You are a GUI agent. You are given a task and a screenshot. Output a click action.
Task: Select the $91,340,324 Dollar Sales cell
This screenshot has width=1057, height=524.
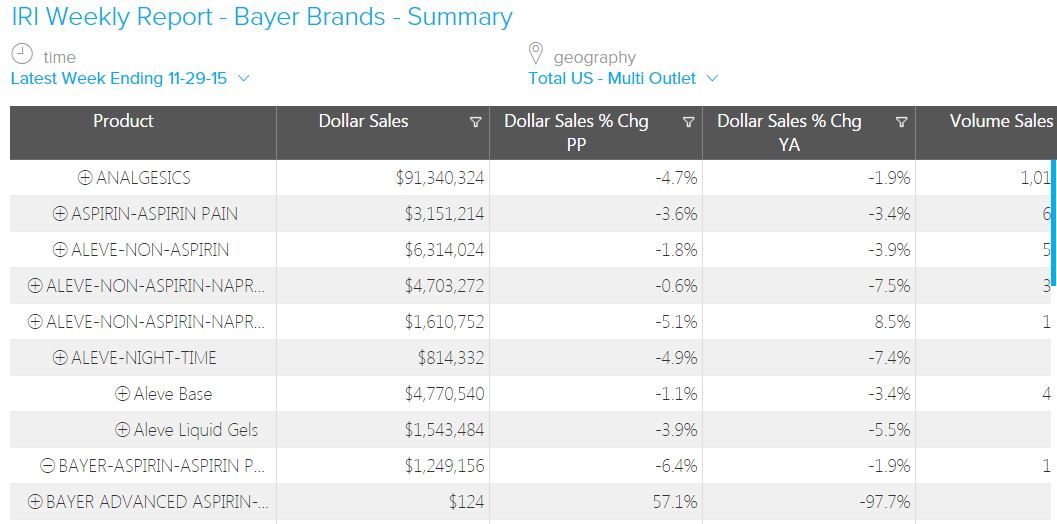(x=440, y=178)
